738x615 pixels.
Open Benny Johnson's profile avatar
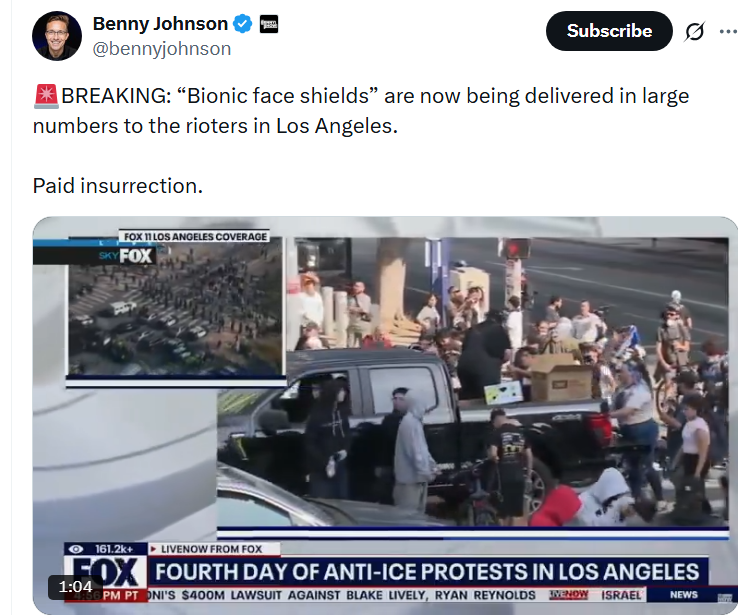57,36
